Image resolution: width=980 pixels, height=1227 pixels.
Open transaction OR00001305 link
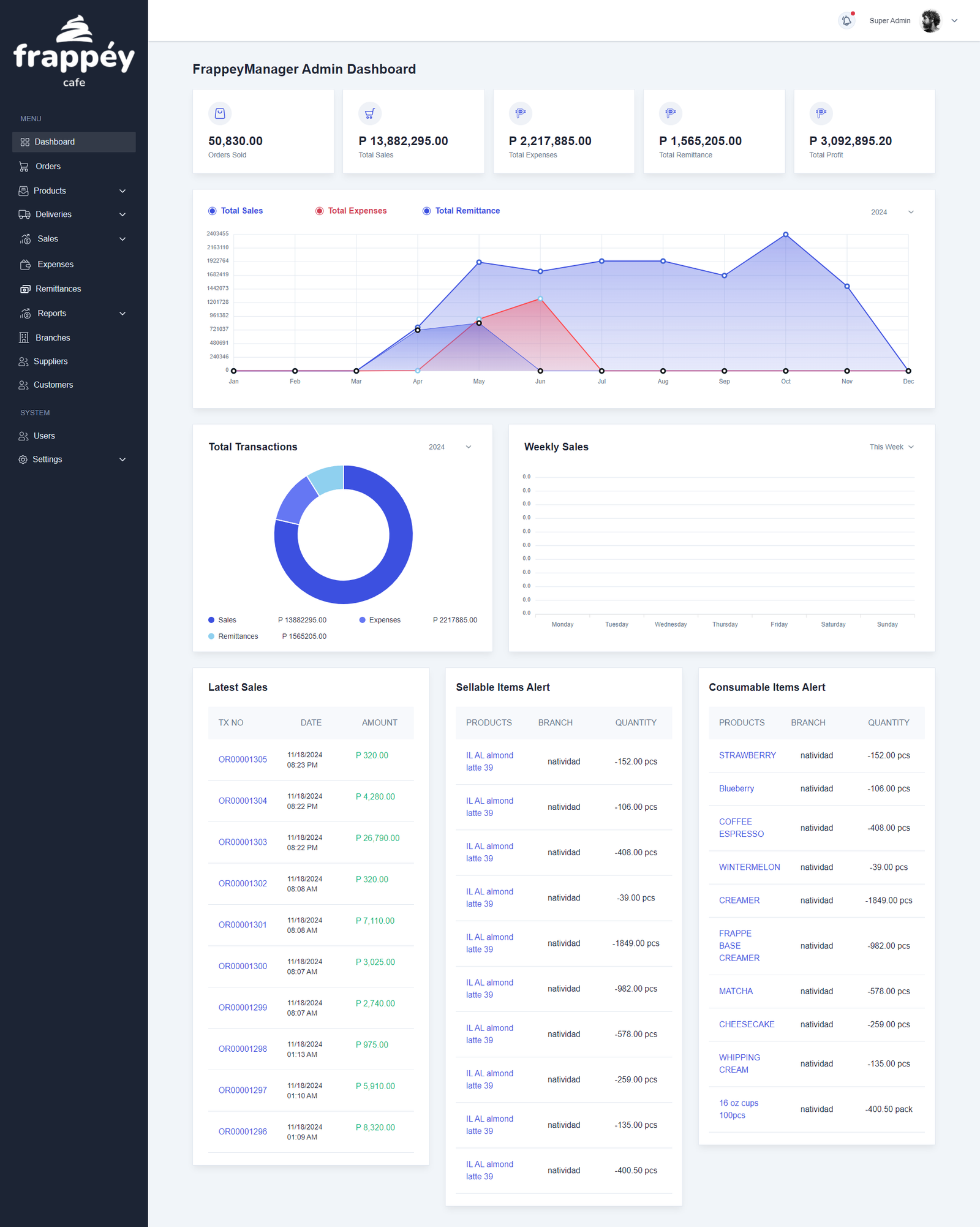pos(243,760)
